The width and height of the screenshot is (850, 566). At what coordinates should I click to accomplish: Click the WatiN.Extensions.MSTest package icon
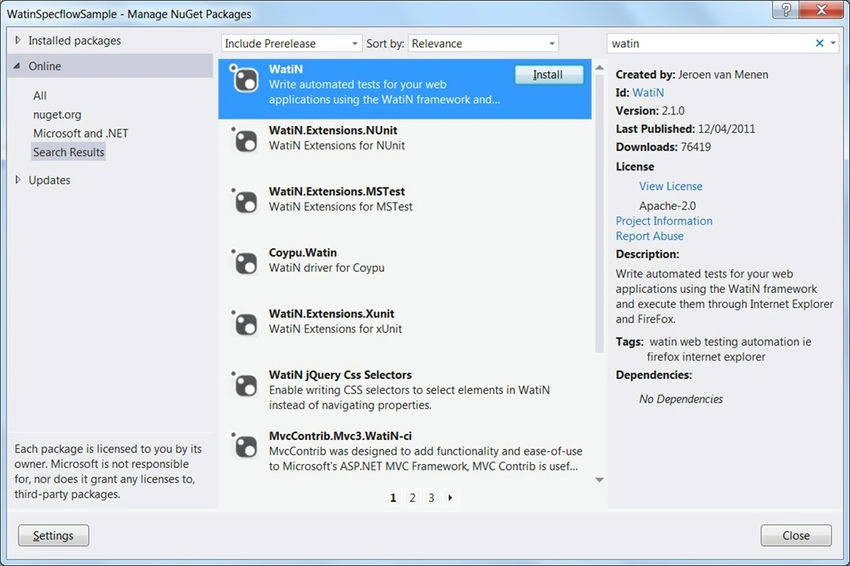(244, 202)
